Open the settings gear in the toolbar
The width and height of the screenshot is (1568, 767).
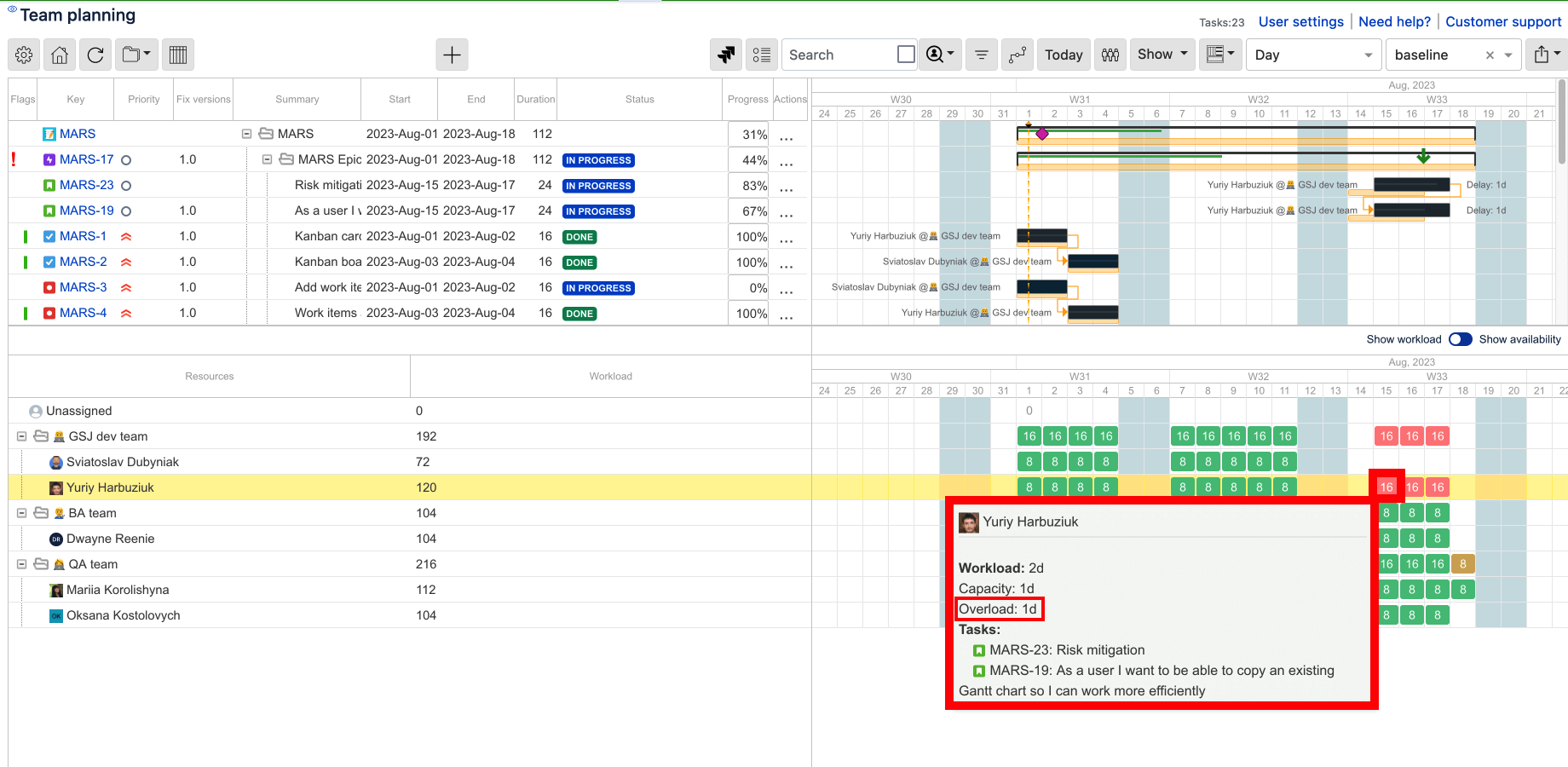[x=24, y=55]
